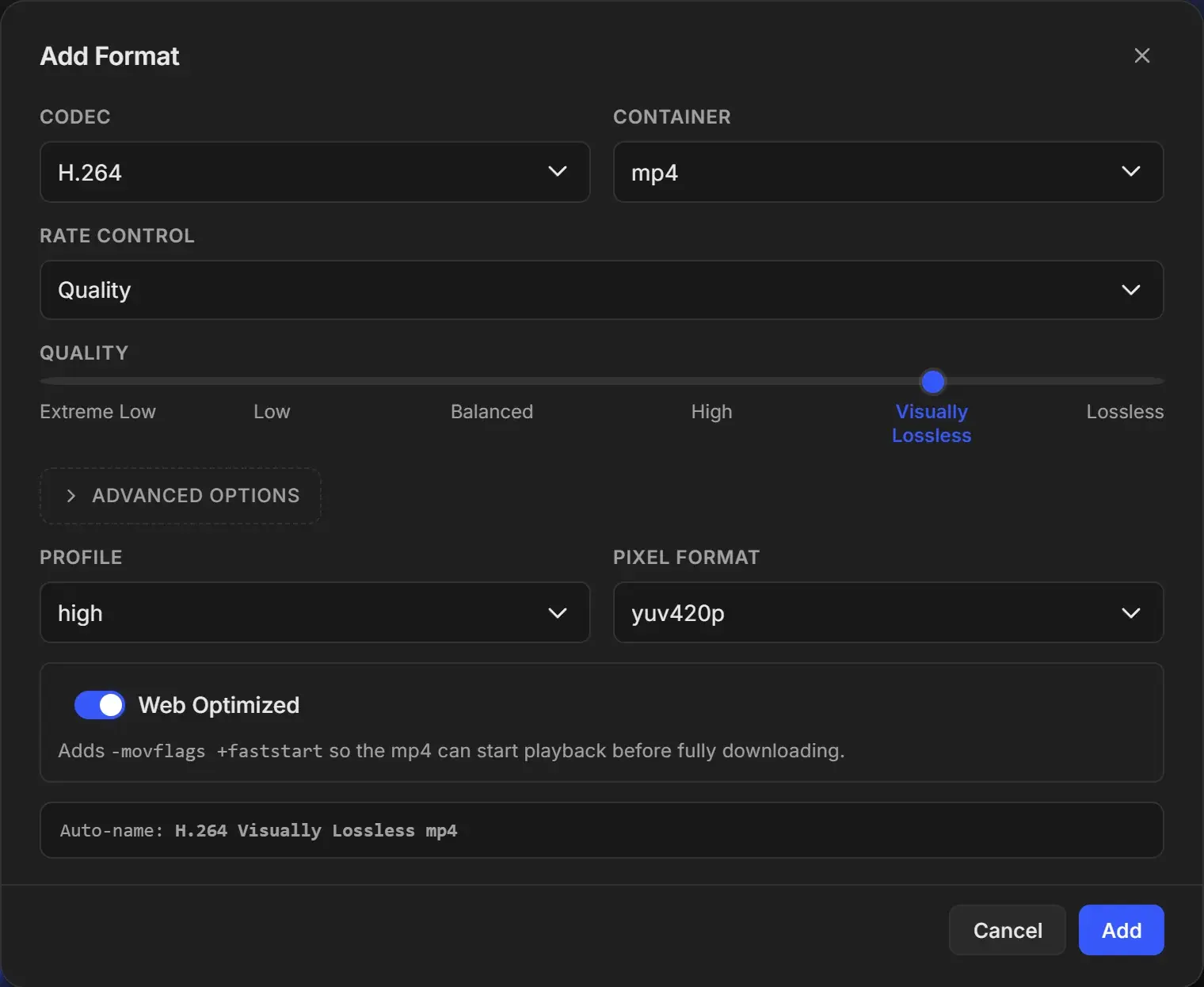Image resolution: width=1204 pixels, height=987 pixels.
Task: Open the Container dropdown showing mp4
Action: 888,172
